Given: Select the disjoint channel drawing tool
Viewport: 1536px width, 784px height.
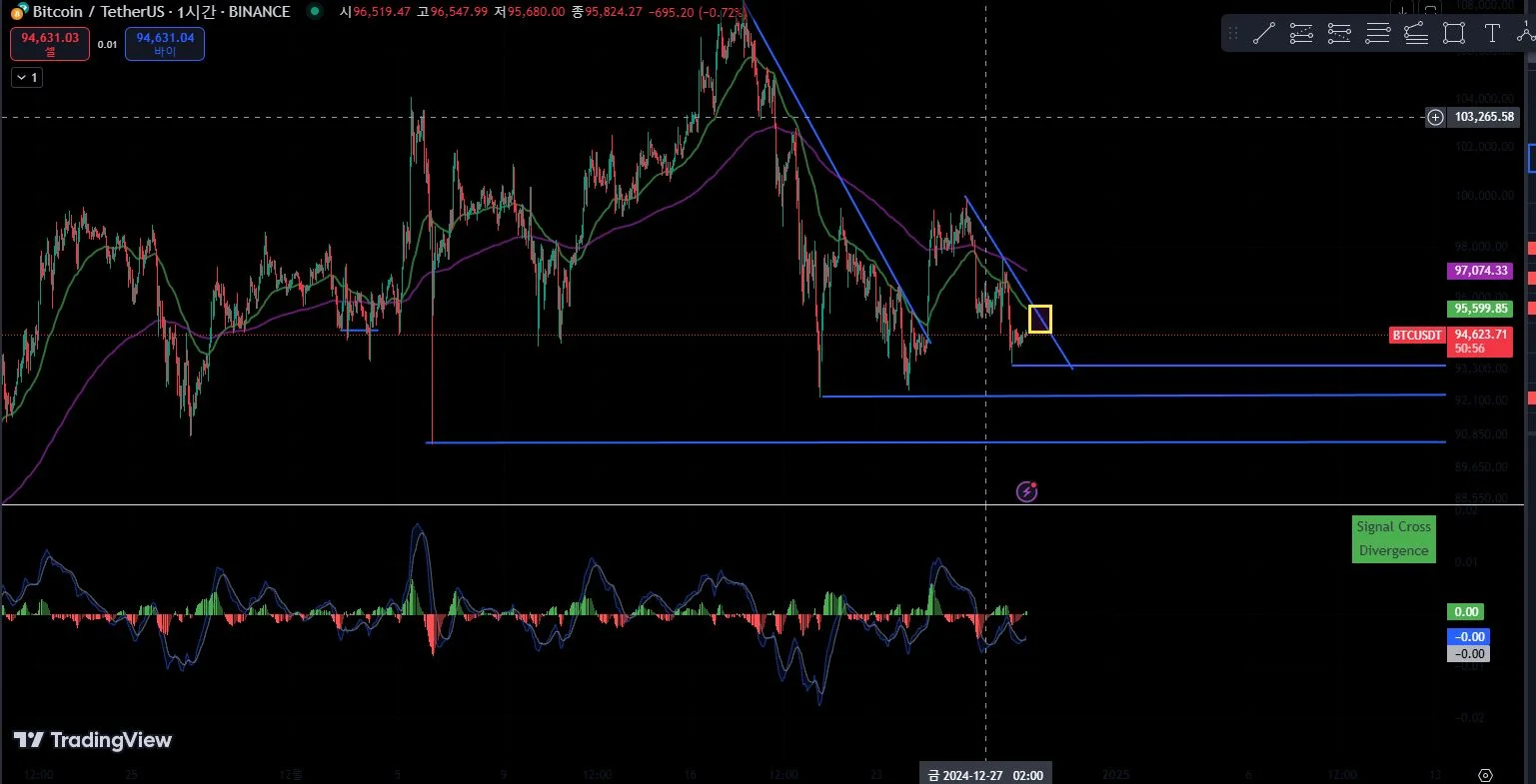Looking at the screenshot, I should click(1339, 33).
